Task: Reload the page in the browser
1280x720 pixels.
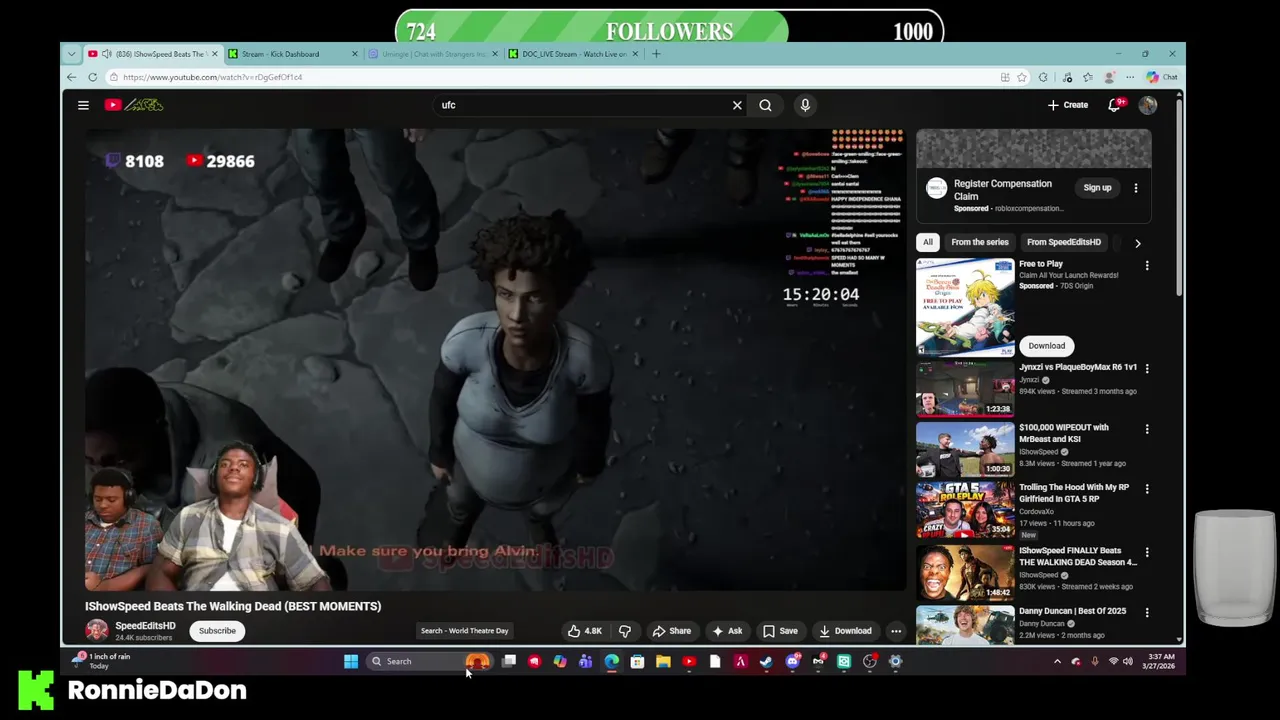Action: coord(92,77)
